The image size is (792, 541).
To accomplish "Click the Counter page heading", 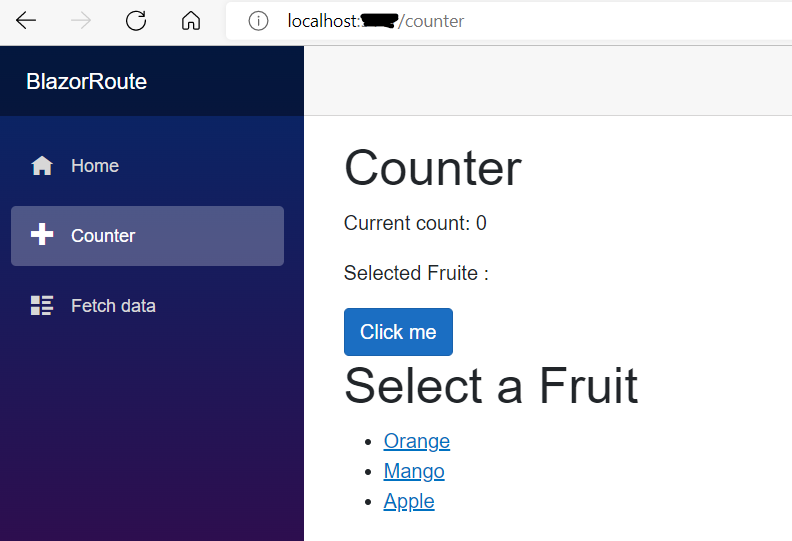I will tap(433, 168).
